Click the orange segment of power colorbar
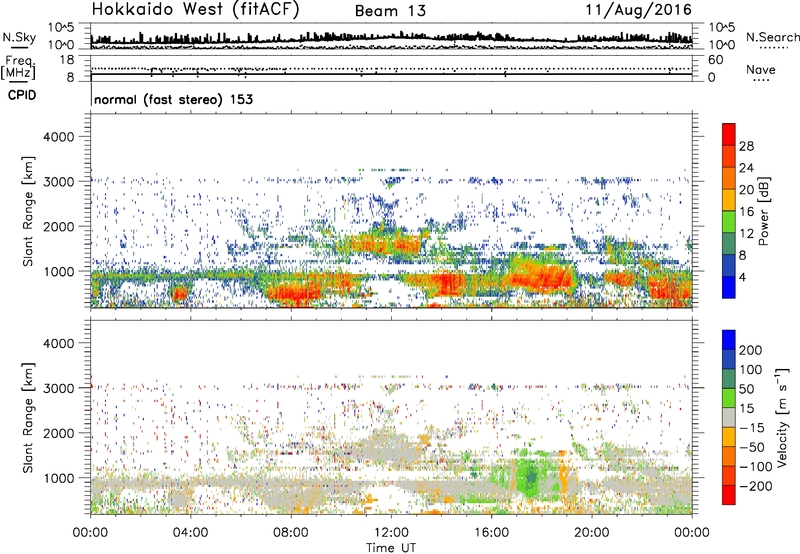Screen dimensions: 800x554 [729, 178]
